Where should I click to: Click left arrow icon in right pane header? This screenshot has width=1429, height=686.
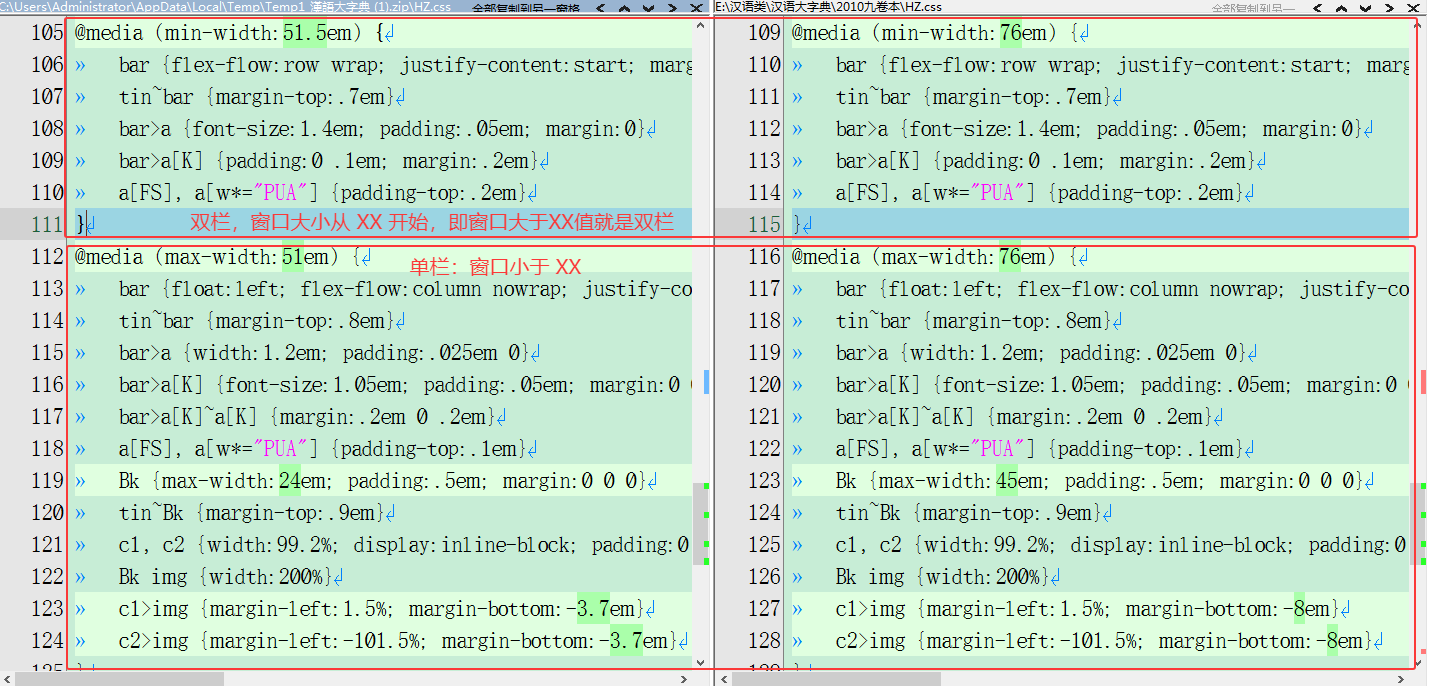pyautogui.click(x=1317, y=8)
